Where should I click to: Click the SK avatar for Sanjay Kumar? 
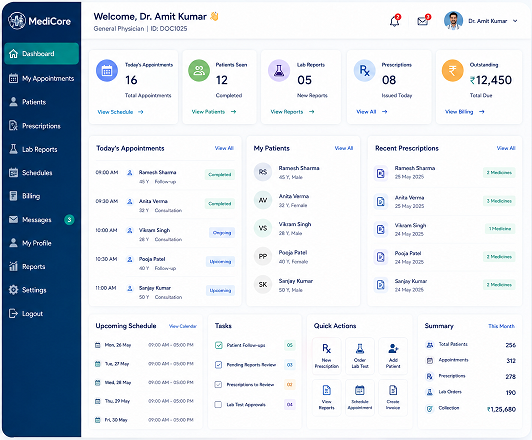coord(263,285)
